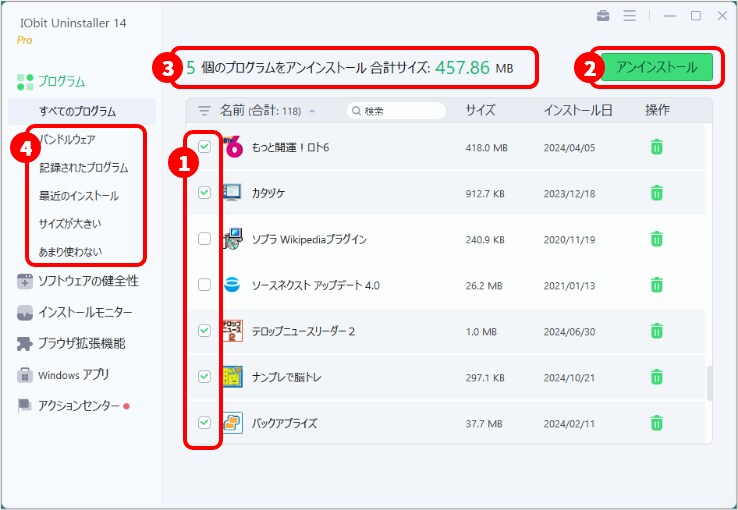The height and width of the screenshot is (510, 738).
Task: Click テロップニュースリーダー 2 app icon
Action: 233,331
